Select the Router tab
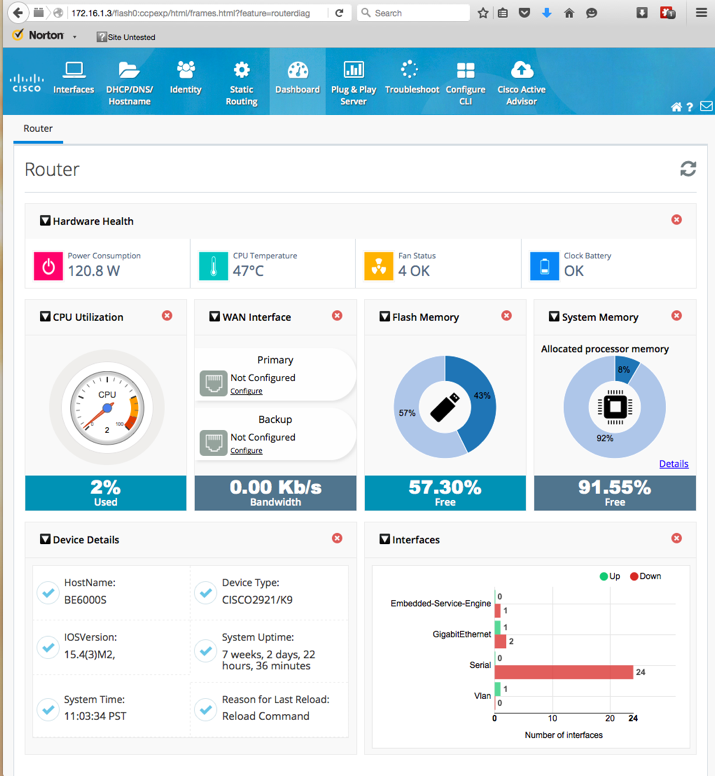 point(38,129)
